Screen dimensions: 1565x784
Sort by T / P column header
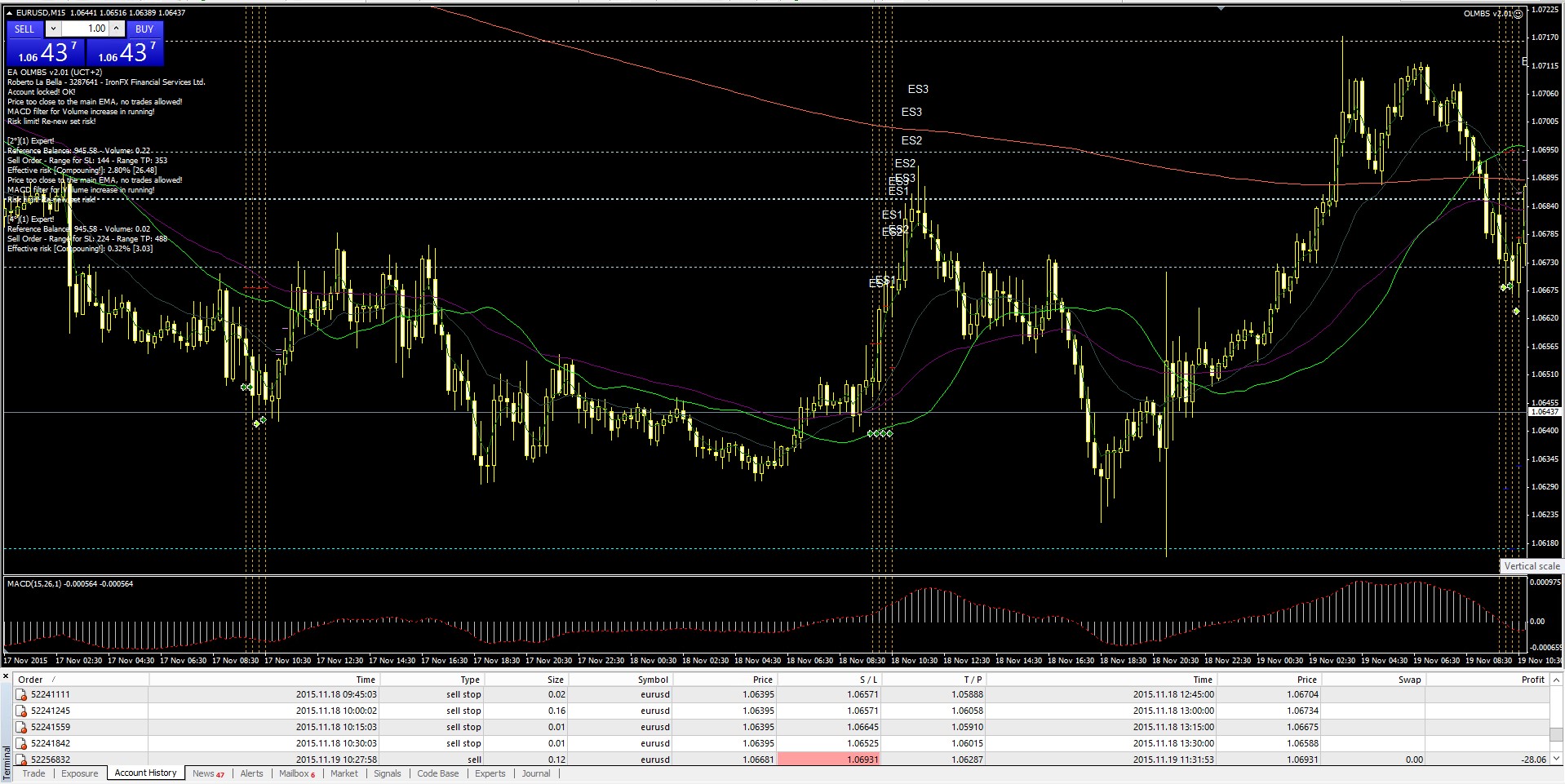pyautogui.click(x=933, y=680)
